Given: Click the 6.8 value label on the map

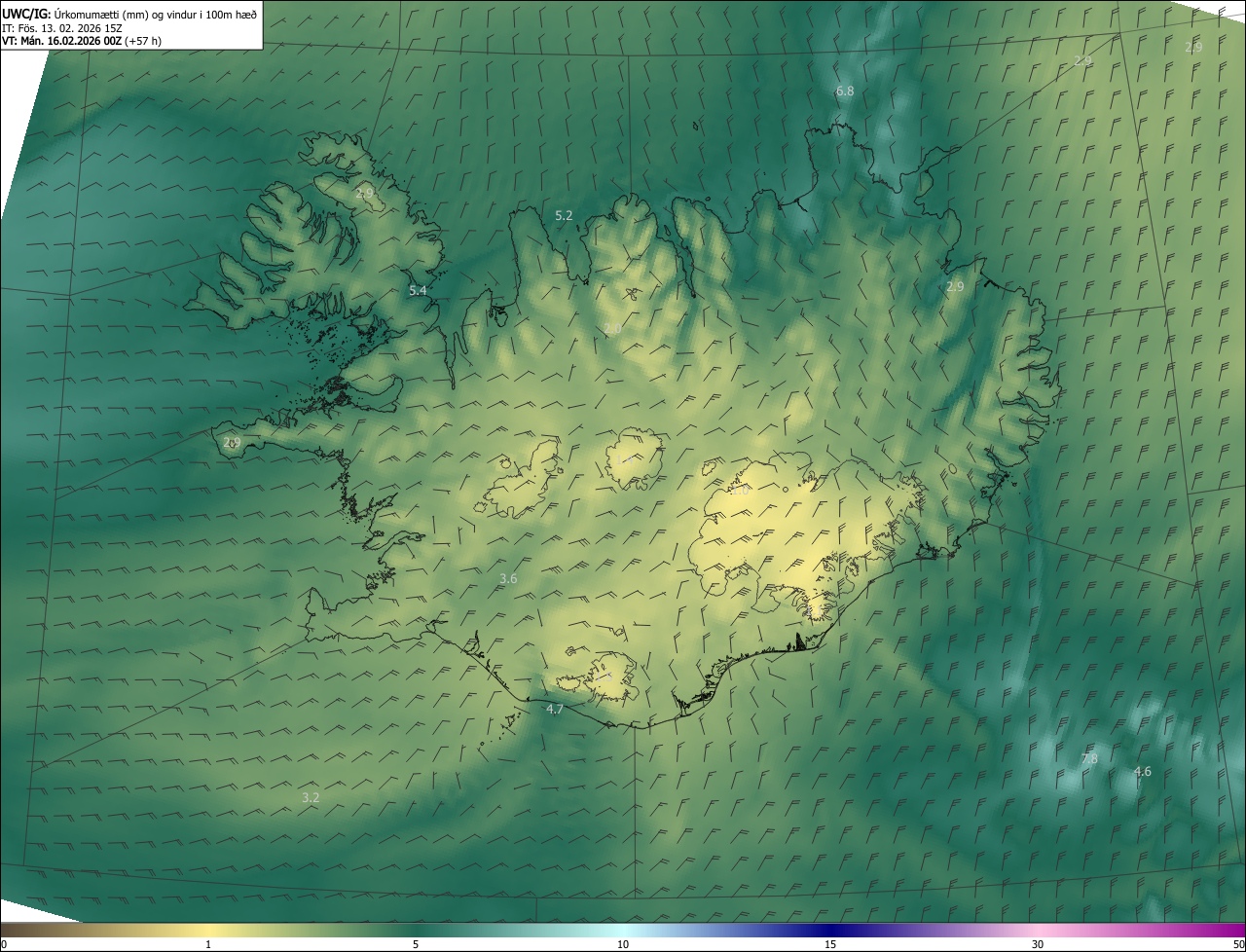Looking at the screenshot, I should (845, 92).
